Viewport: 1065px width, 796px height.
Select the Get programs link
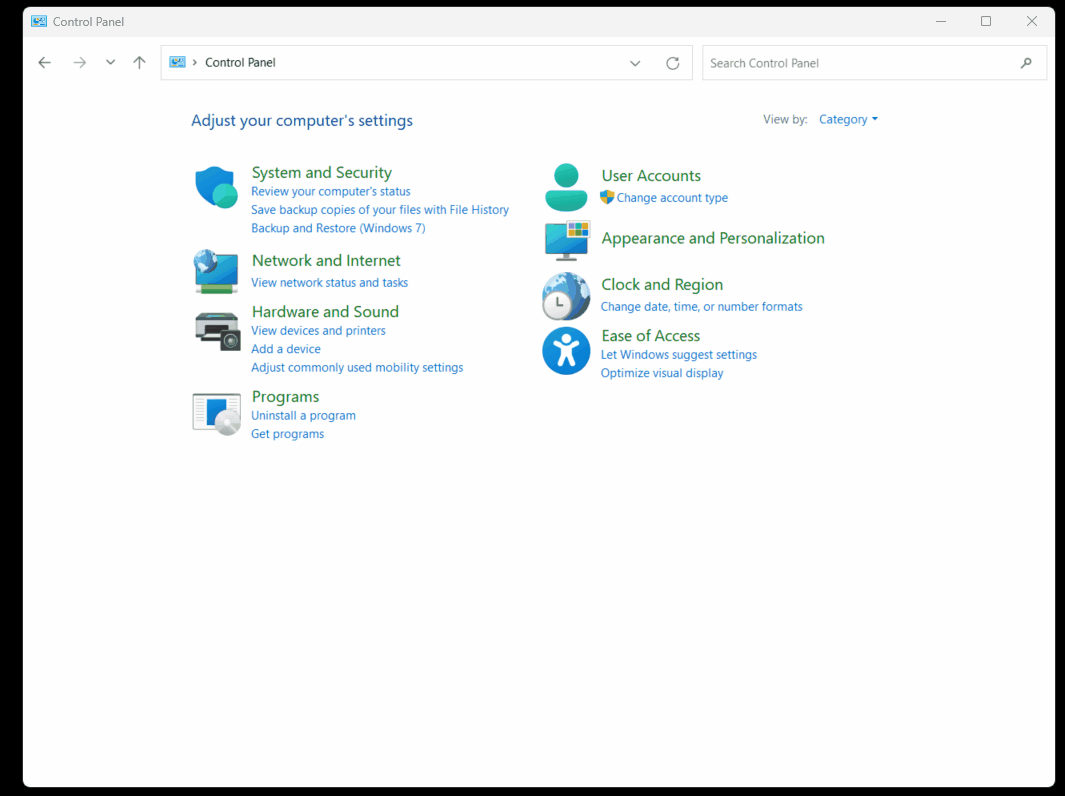[287, 434]
